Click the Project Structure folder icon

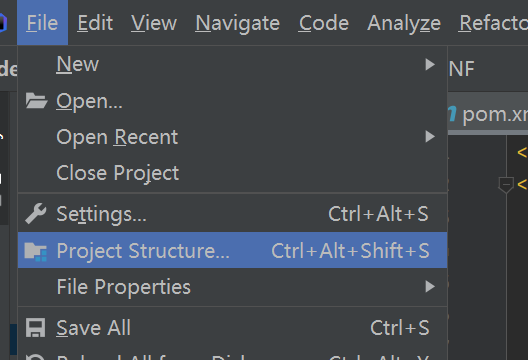pyautogui.click(x=36, y=252)
